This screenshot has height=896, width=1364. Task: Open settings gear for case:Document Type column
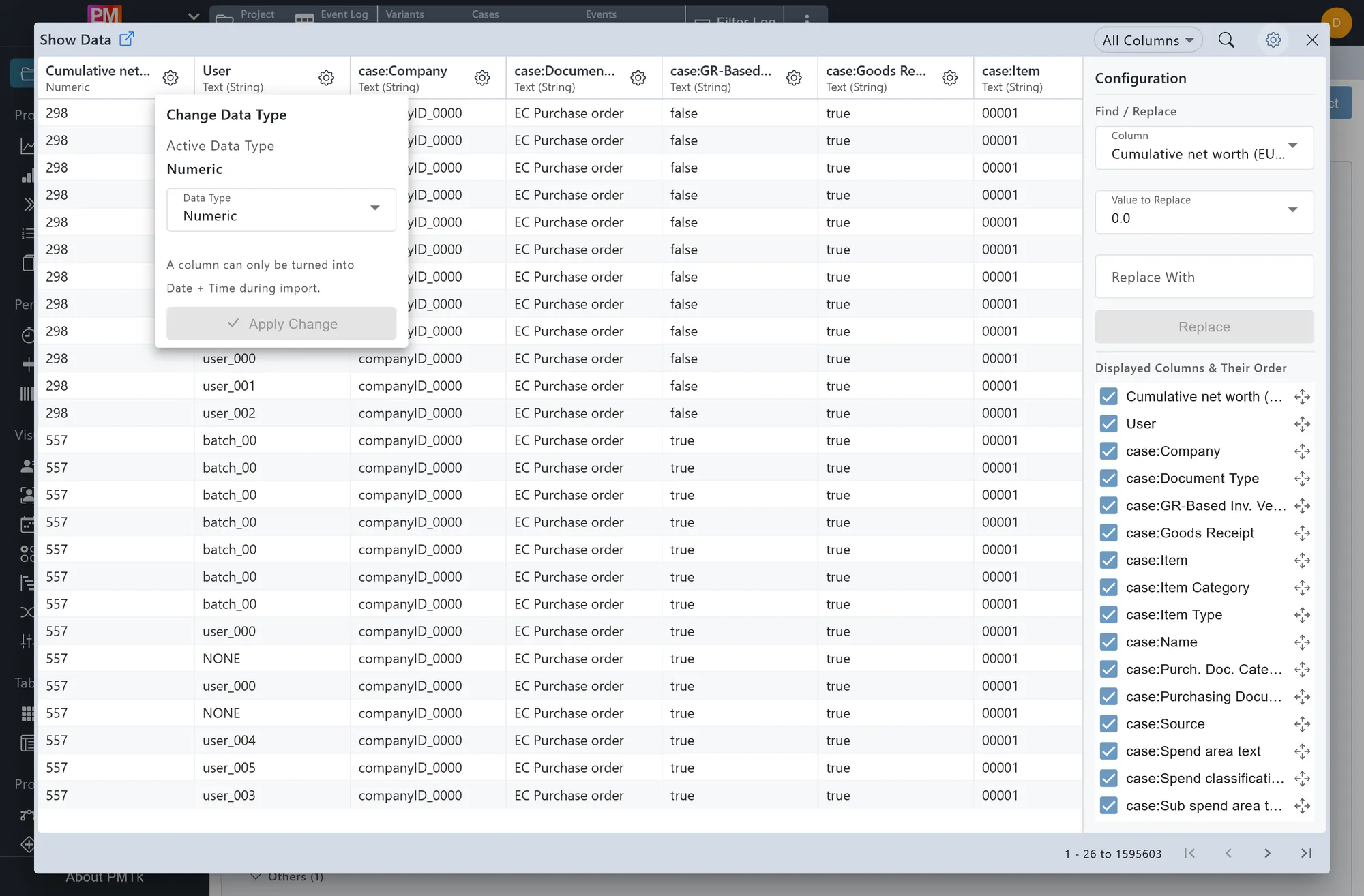(x=638, y=78)
